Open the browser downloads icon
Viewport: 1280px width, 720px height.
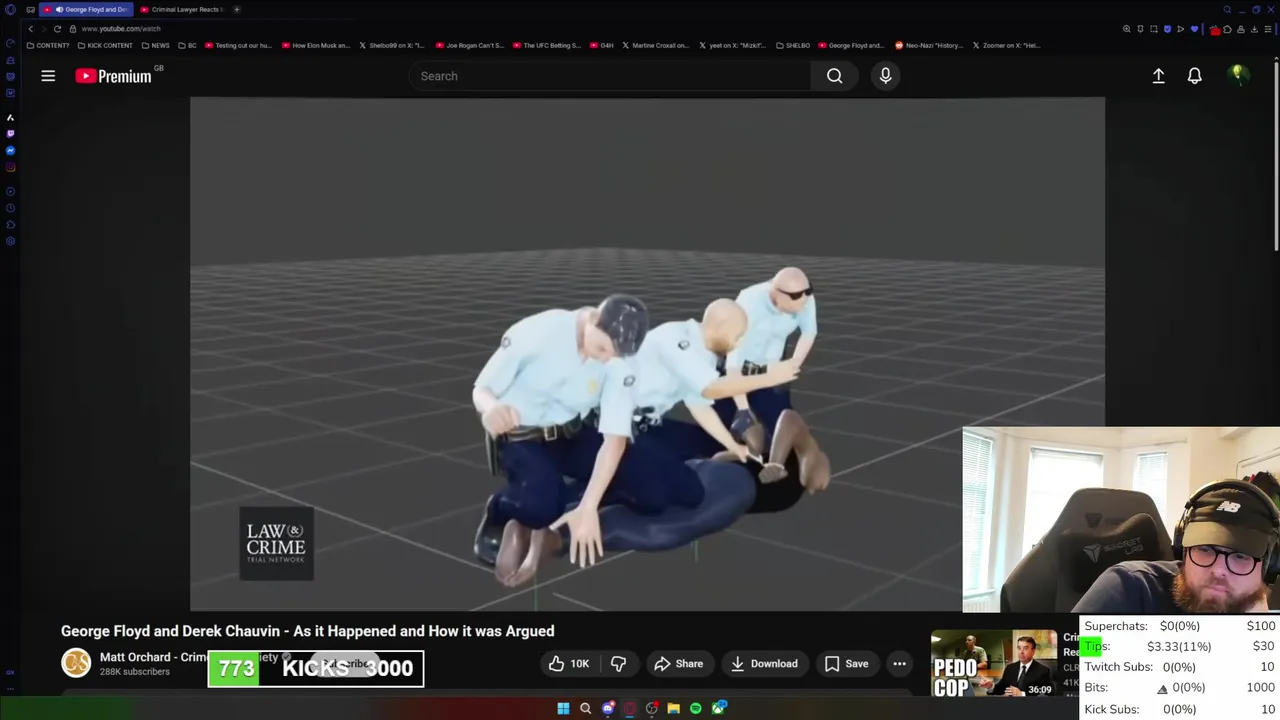(1254, 29)
